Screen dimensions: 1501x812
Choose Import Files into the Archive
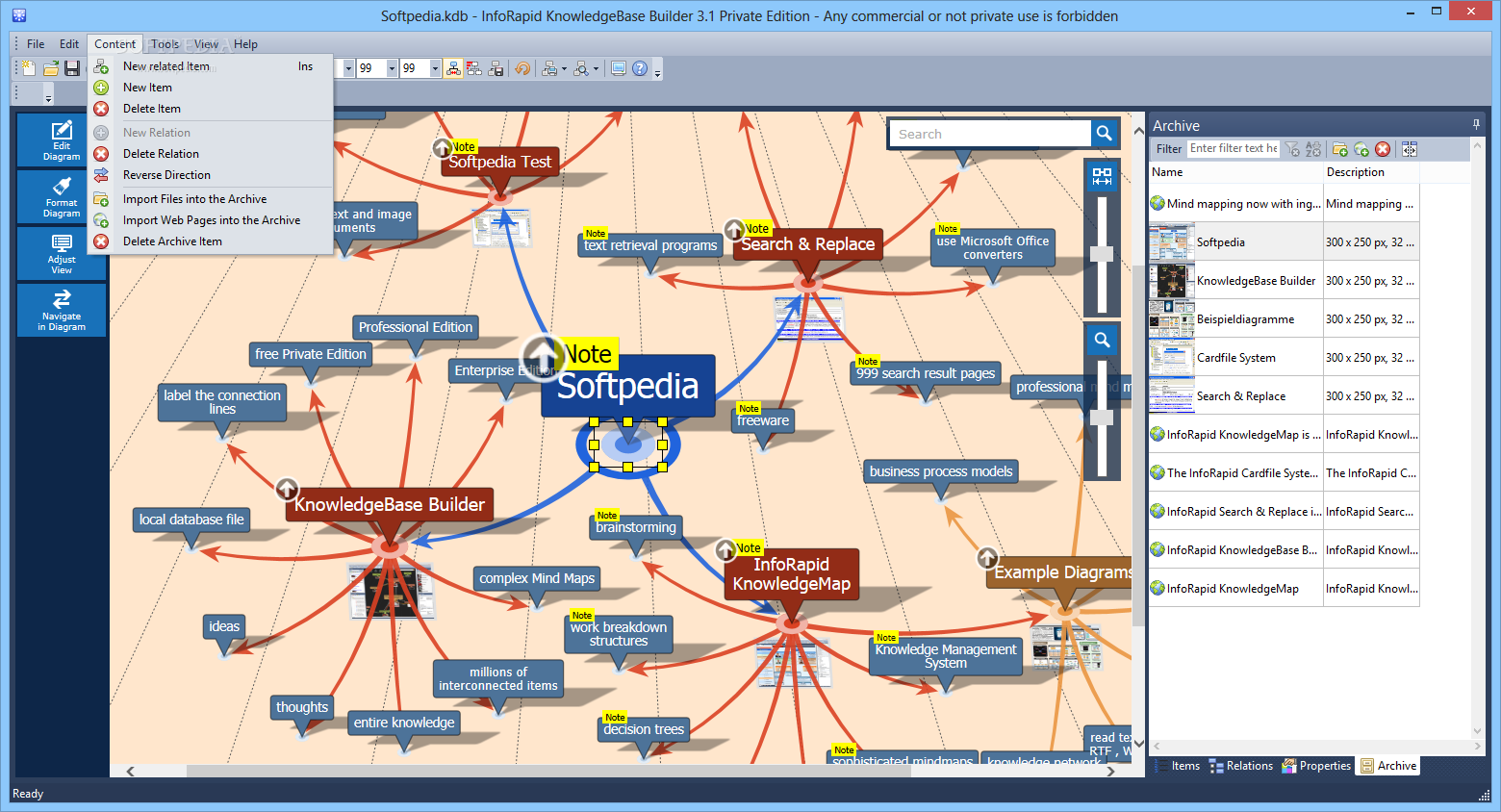tap(211, 199)
